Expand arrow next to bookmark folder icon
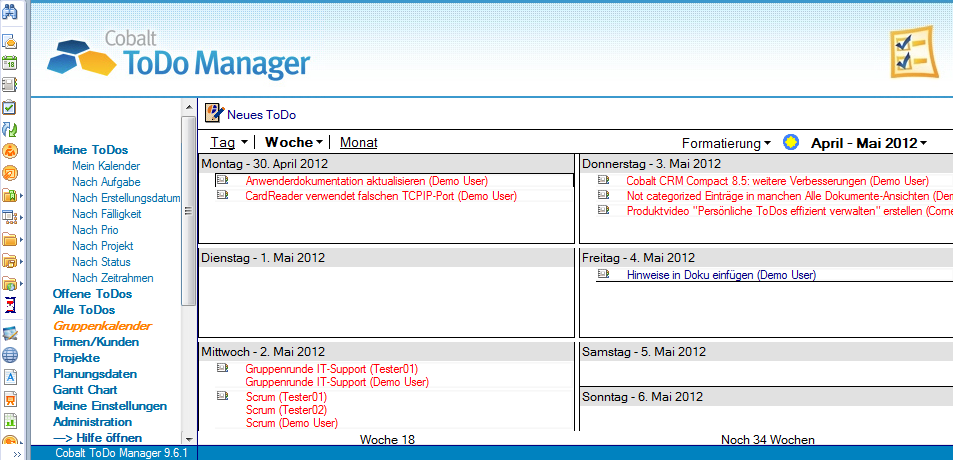This screenshot has height=460, width=953. pyautogui.click(x=21, y=196)
